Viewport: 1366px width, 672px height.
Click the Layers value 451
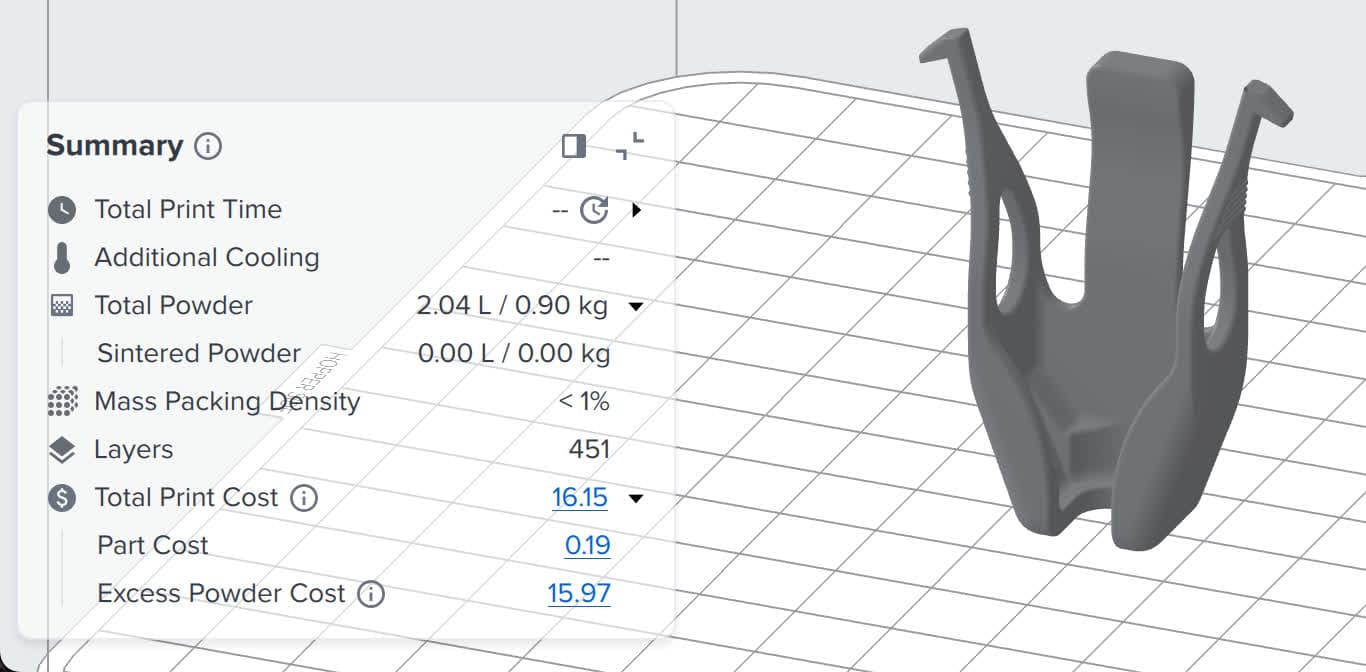(x=589, y=449)
